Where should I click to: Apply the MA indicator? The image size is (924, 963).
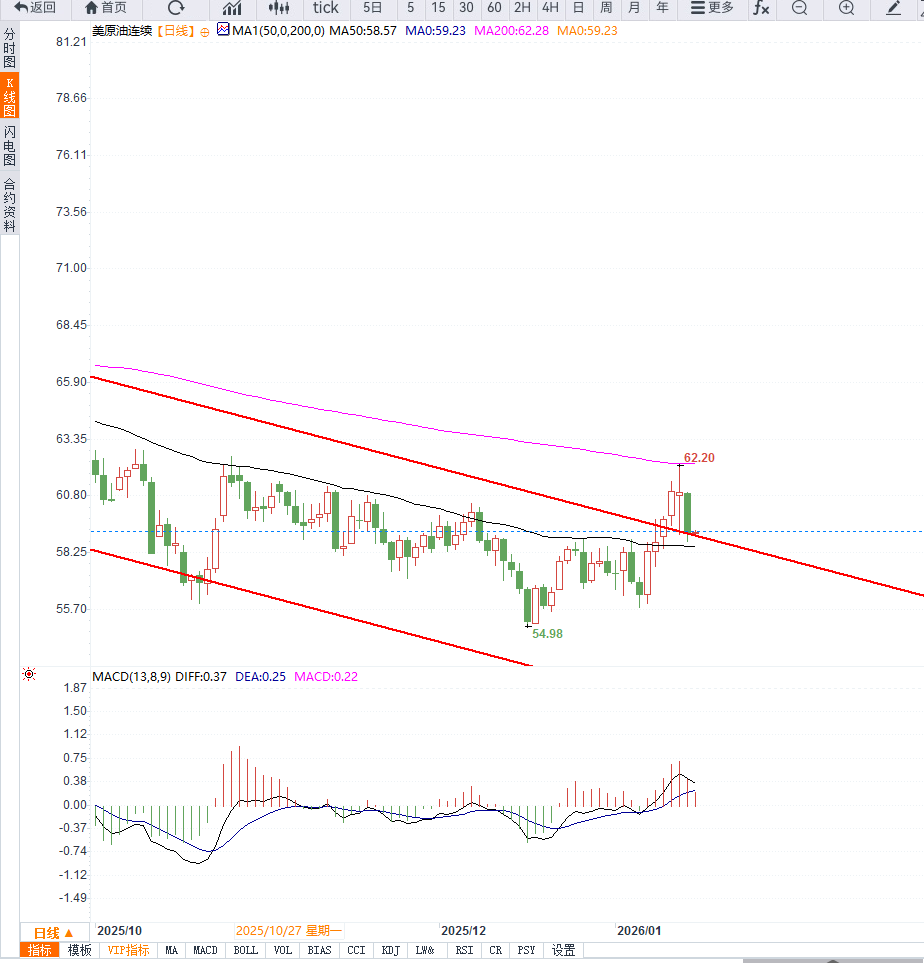pos(171,950)
